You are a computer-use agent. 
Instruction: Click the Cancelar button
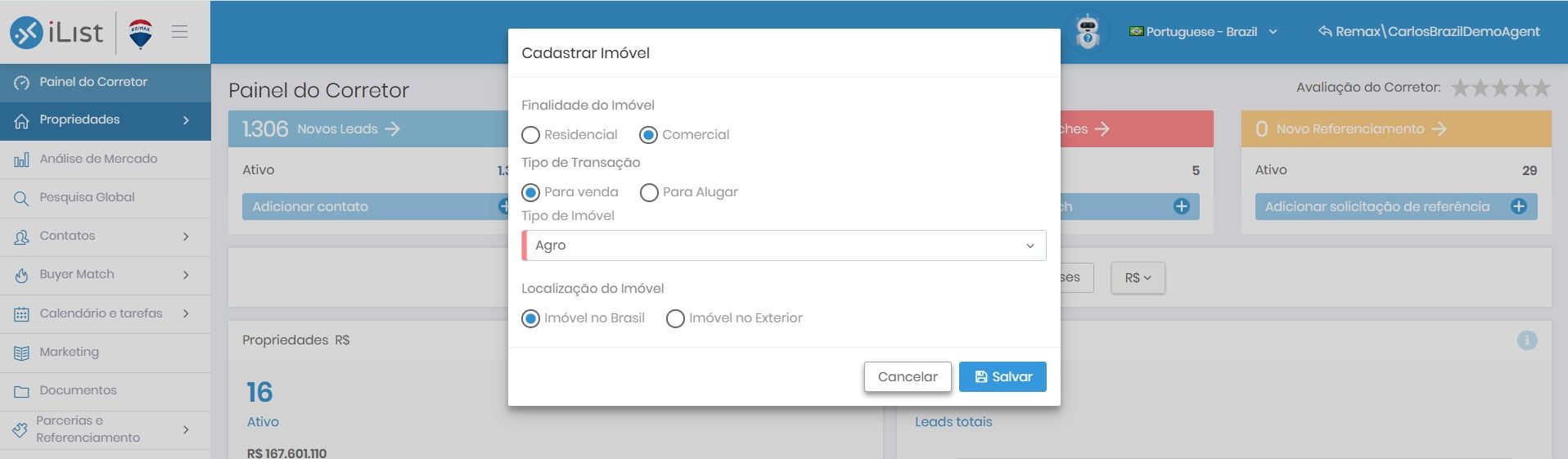click(908, 376)
